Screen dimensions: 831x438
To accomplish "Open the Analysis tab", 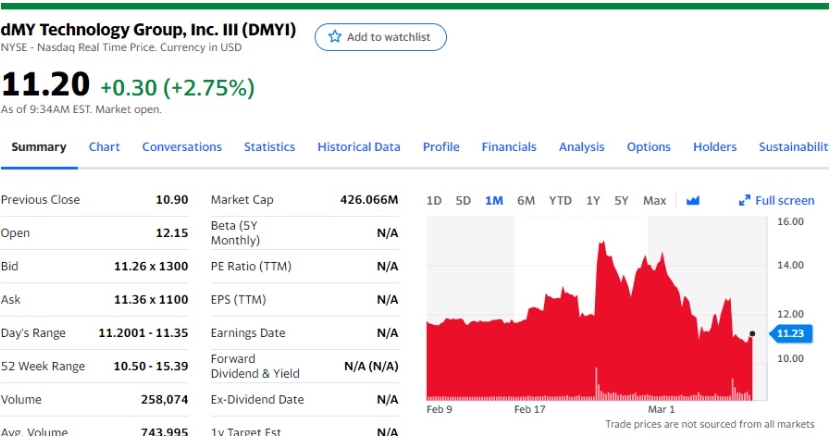I will [x=581, y=147].
